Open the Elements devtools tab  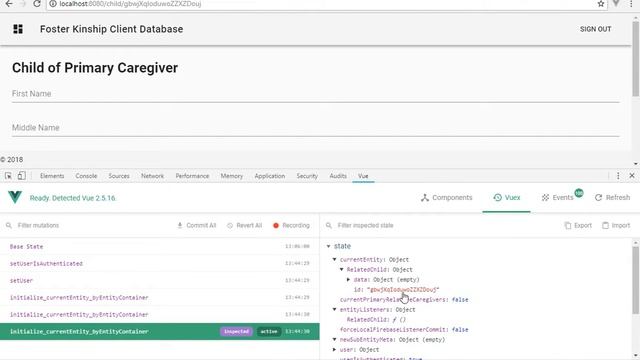52,176
